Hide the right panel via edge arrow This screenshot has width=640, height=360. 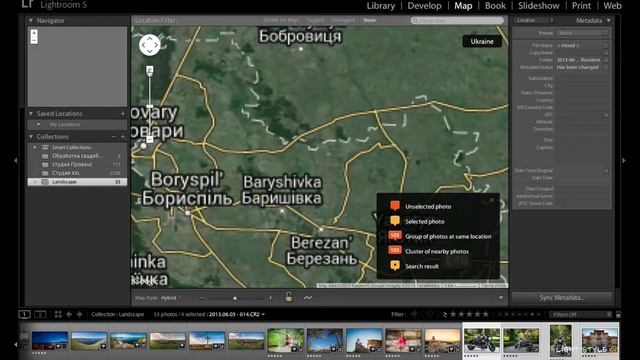tap(624, 160)
